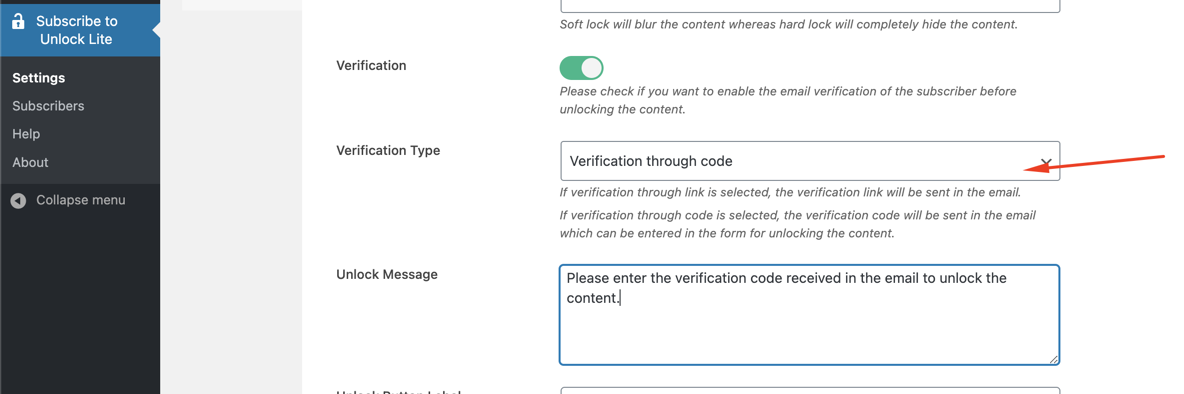Click the Collapse menu arrow icon

pos(19,201)
